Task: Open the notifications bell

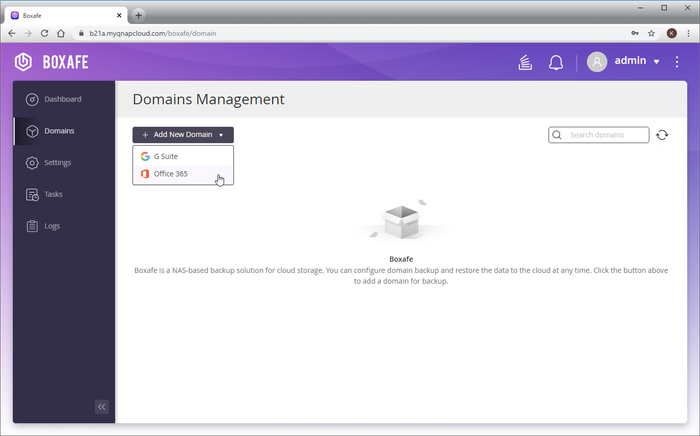Action: tap(556, 62)
